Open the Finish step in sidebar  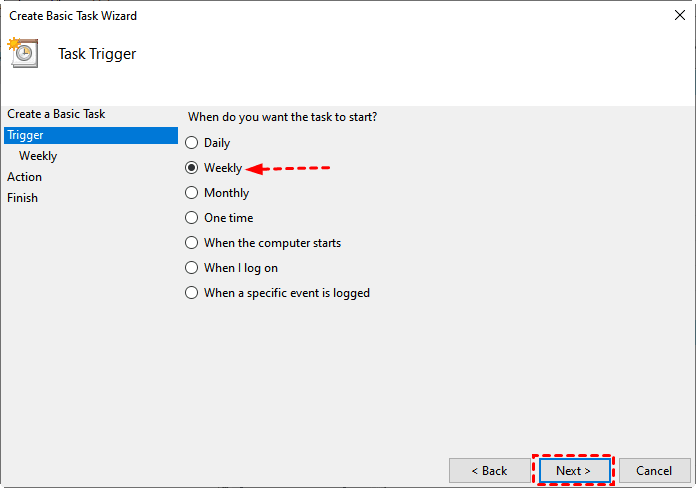coord(23,198)
